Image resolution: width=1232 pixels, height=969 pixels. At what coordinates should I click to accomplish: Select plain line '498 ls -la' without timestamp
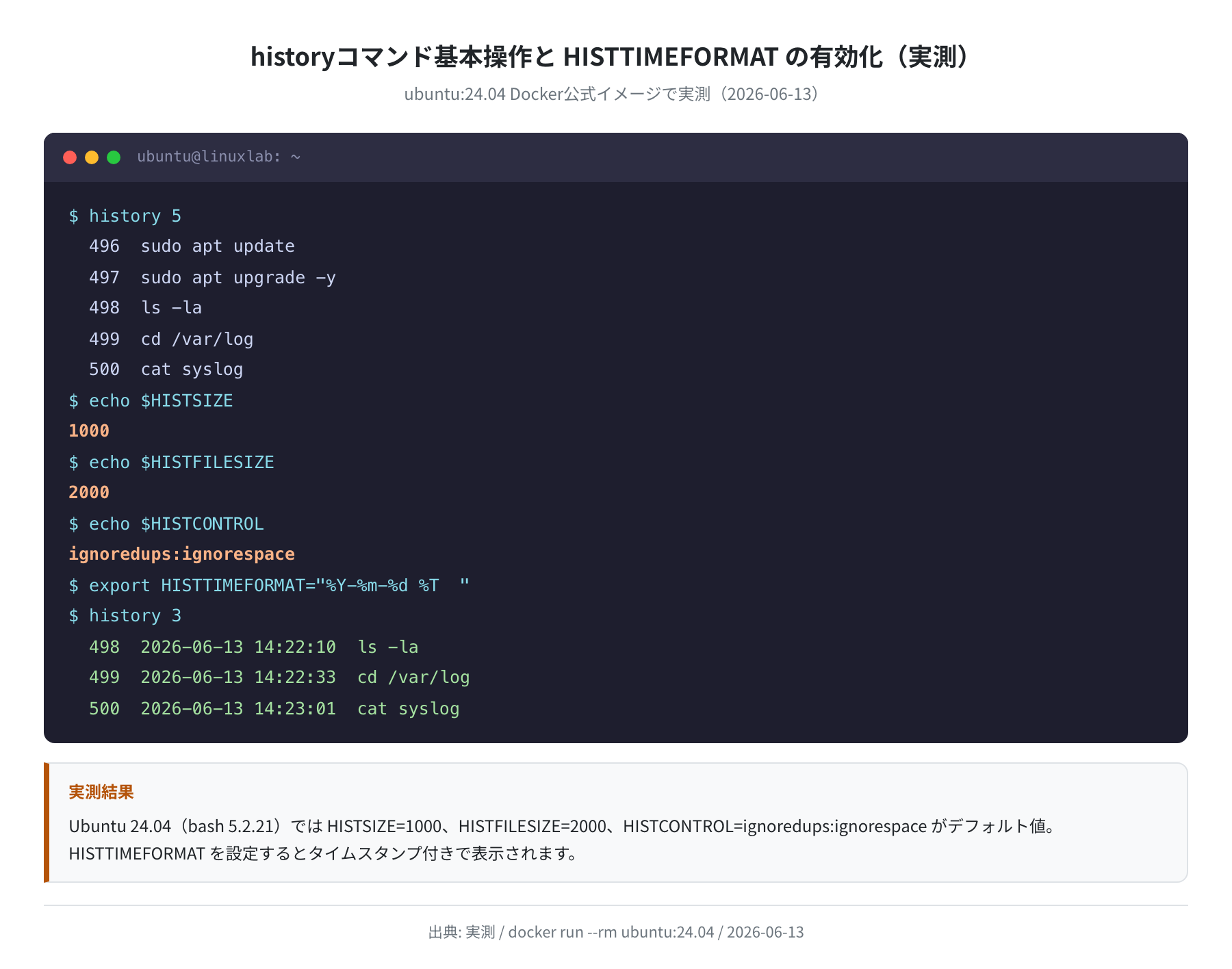[x=145, y=308]
